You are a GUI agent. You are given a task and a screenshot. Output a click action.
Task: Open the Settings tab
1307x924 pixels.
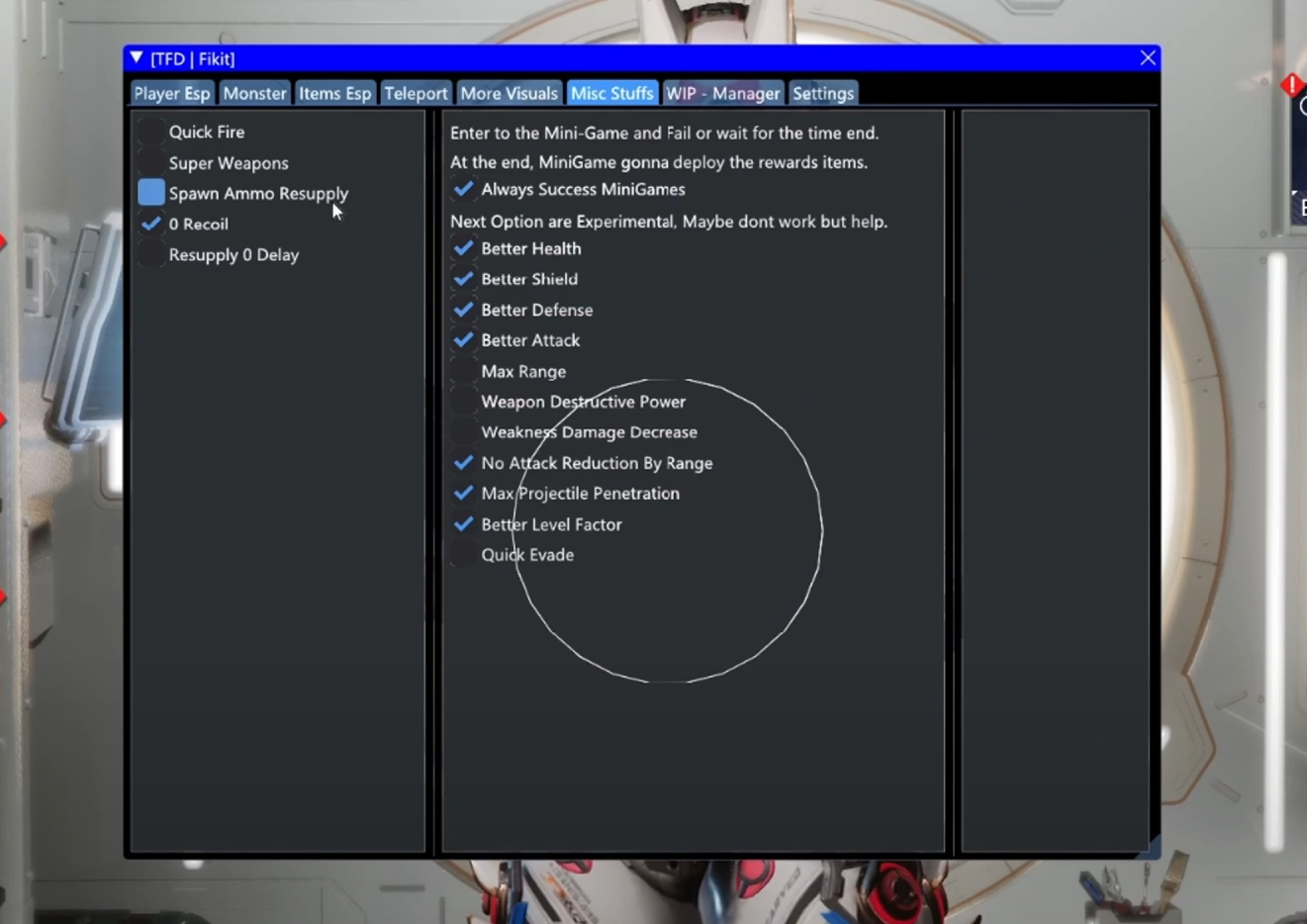pos(822,93)
